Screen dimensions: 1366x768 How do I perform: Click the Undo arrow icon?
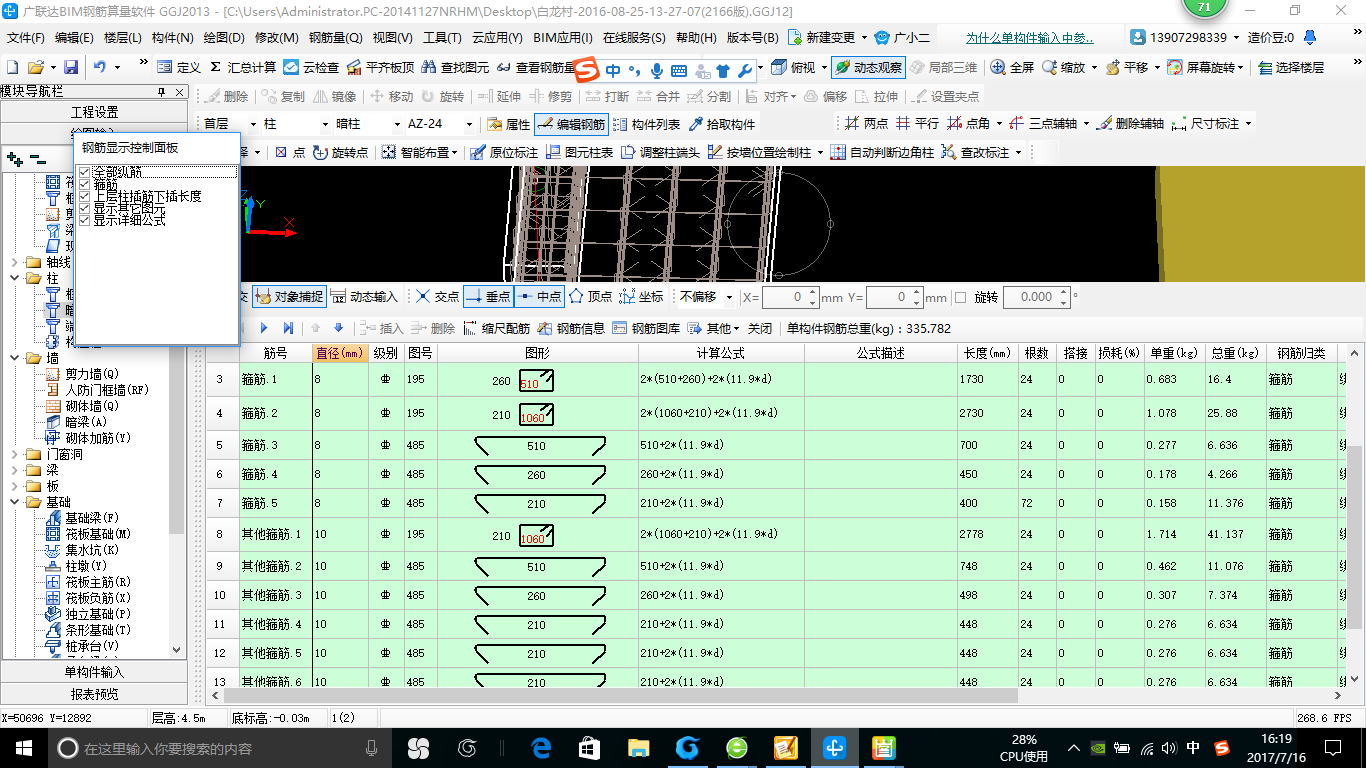[x=100, y=67]
